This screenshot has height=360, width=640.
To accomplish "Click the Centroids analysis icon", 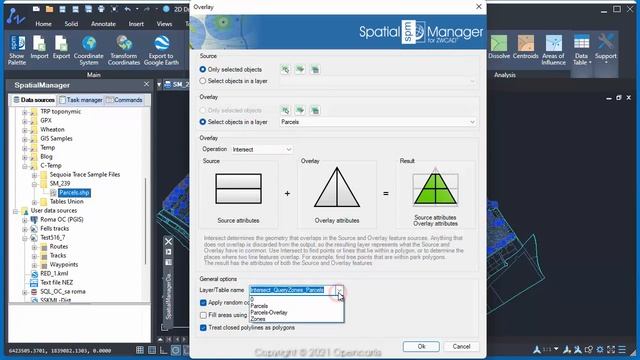I will pos(526,47).
